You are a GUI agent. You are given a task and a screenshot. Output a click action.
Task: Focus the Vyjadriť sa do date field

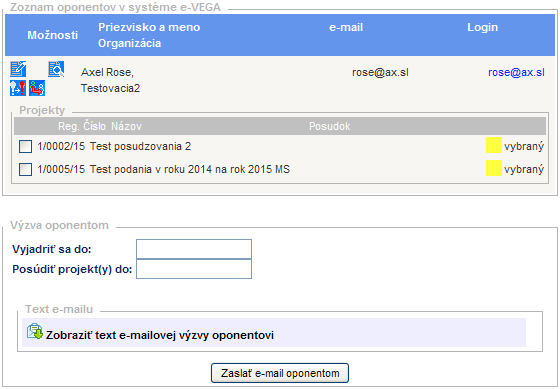(x=194, y=249)
